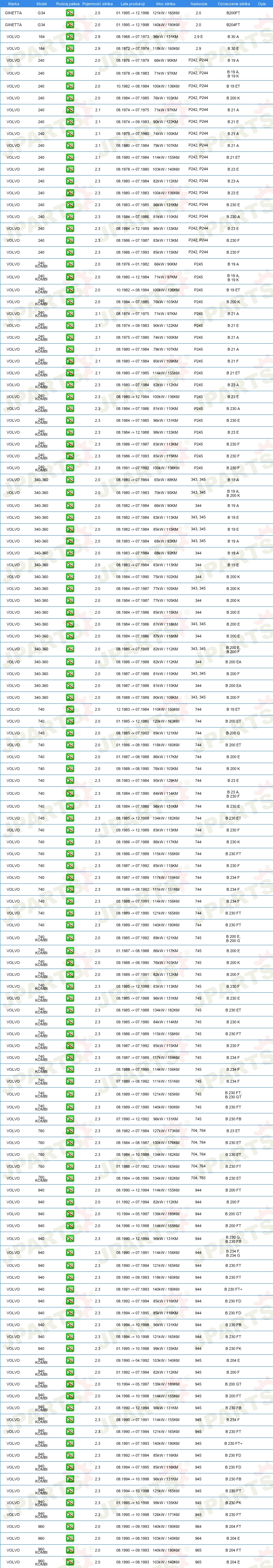Click fuel icon in 740 Kombi B 230 FT, B 230 GT row
Viewport: 273px width, 1568px height.
[70, 1095]
